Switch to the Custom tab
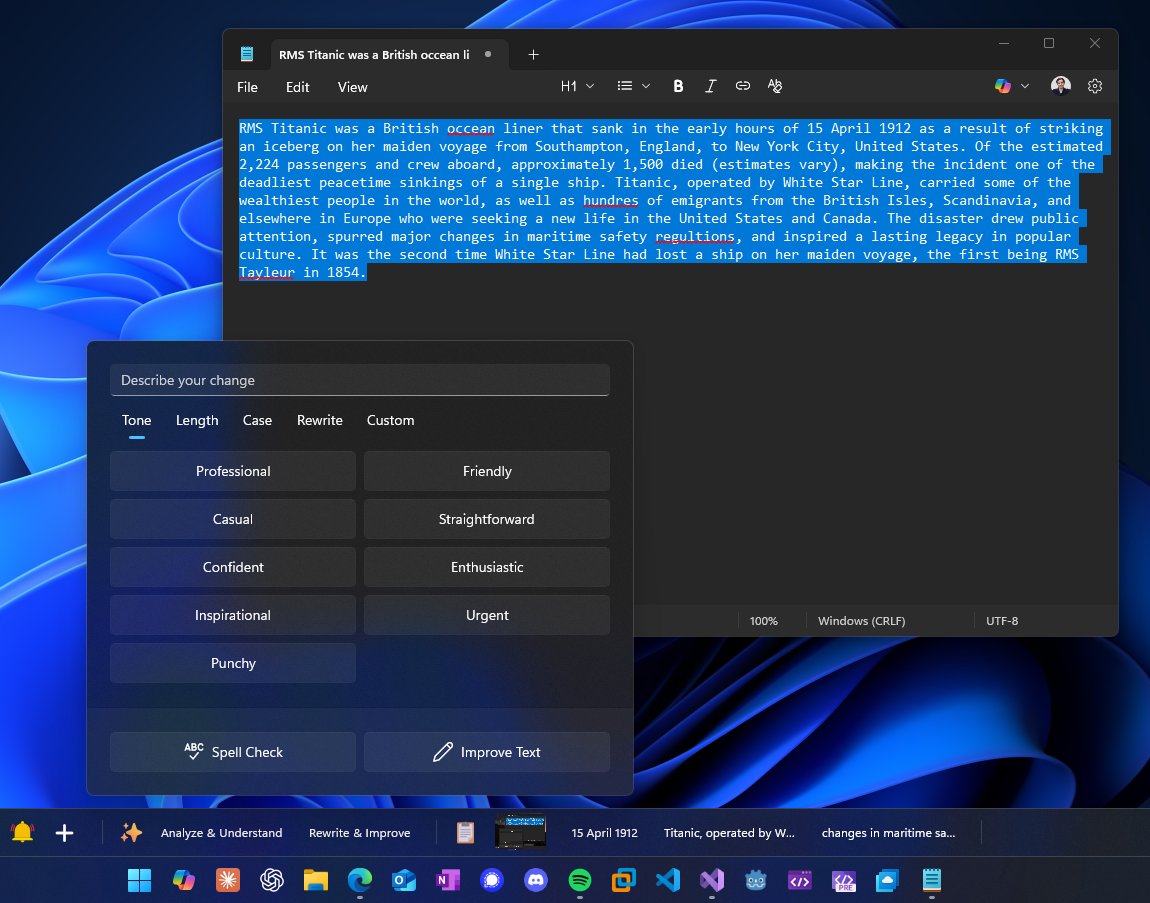The width and height of the screenshot is (1150, 903). [390, 420]
